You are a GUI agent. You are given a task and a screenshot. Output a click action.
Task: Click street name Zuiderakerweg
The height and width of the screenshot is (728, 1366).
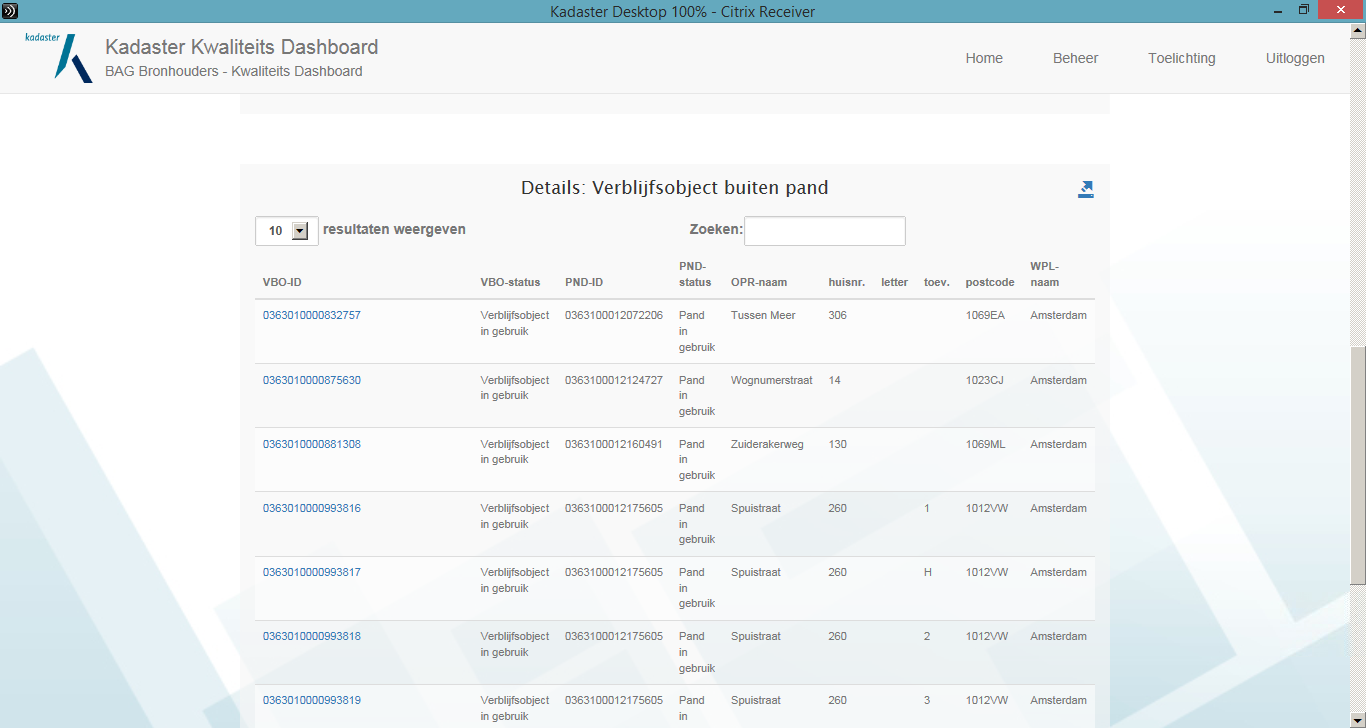tap(767, 444)
